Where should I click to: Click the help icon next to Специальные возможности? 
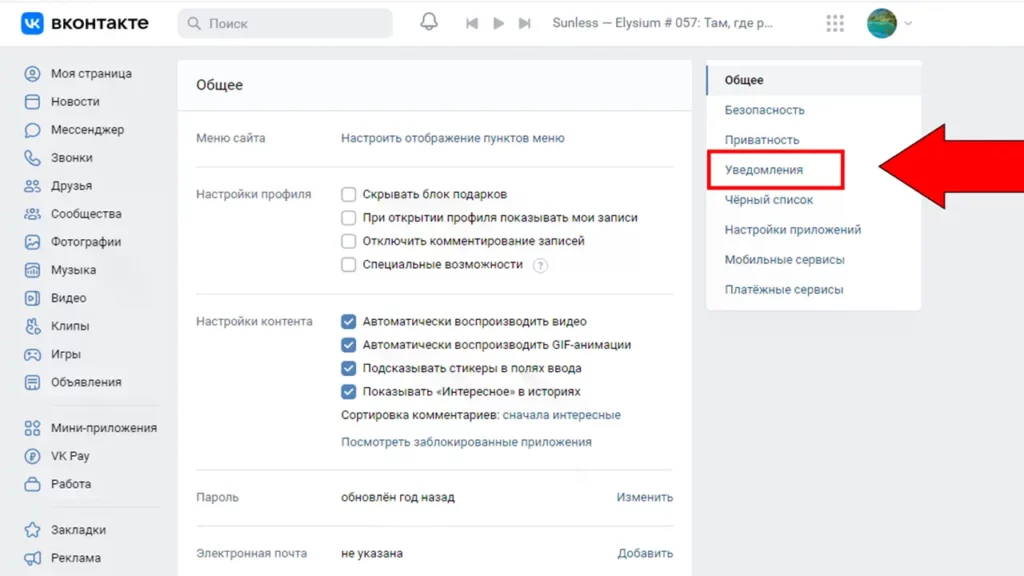[x=541, y=265]
